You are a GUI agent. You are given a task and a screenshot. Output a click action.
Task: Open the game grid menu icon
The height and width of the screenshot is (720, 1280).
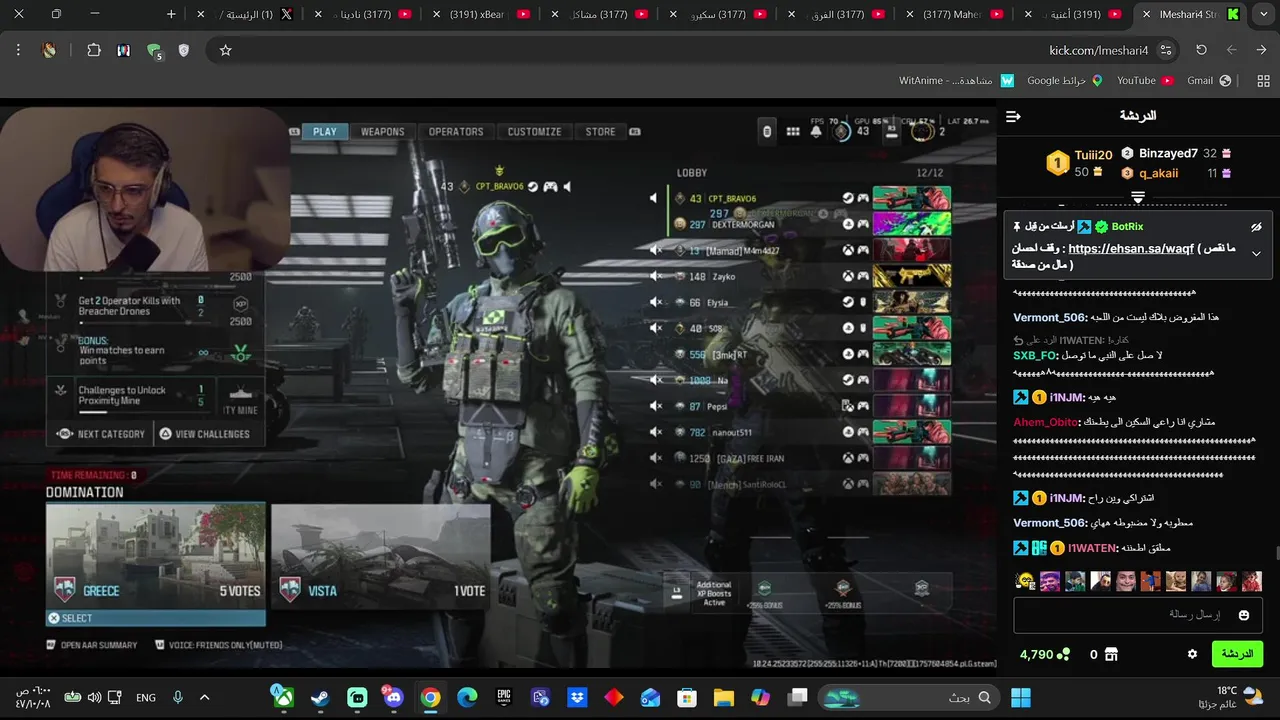(793, 131)
